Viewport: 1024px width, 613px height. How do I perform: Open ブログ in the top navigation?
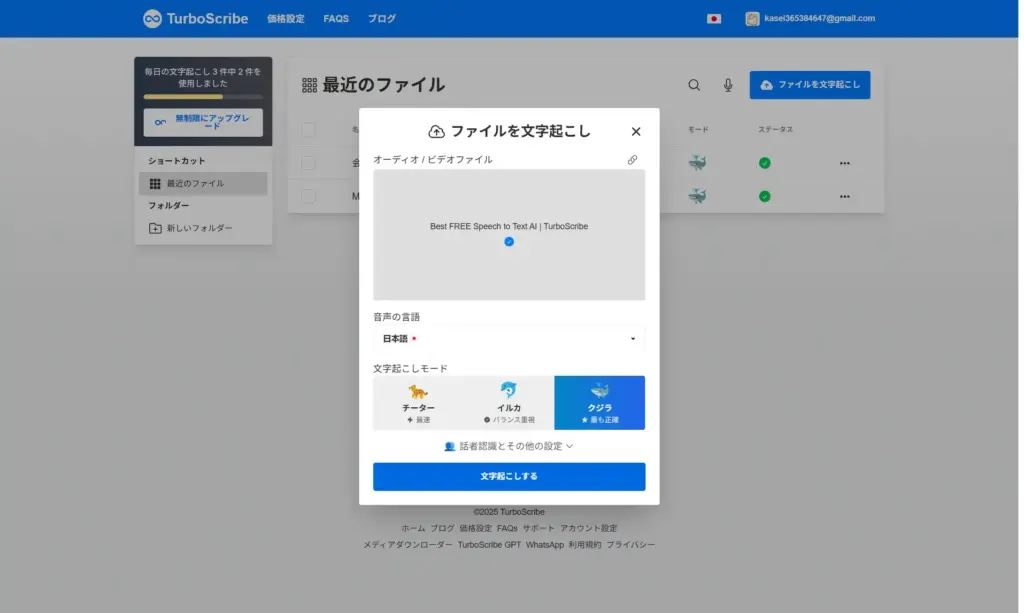(381, 19)
